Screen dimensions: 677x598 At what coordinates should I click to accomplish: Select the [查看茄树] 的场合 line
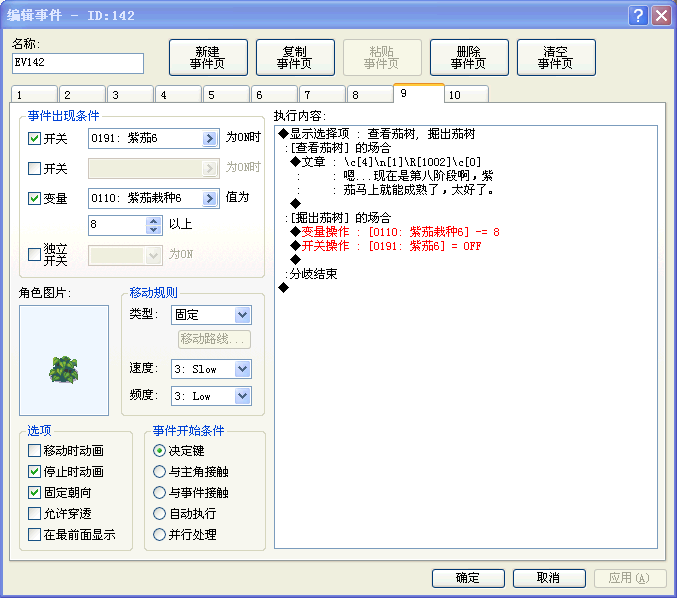point(338,148)
